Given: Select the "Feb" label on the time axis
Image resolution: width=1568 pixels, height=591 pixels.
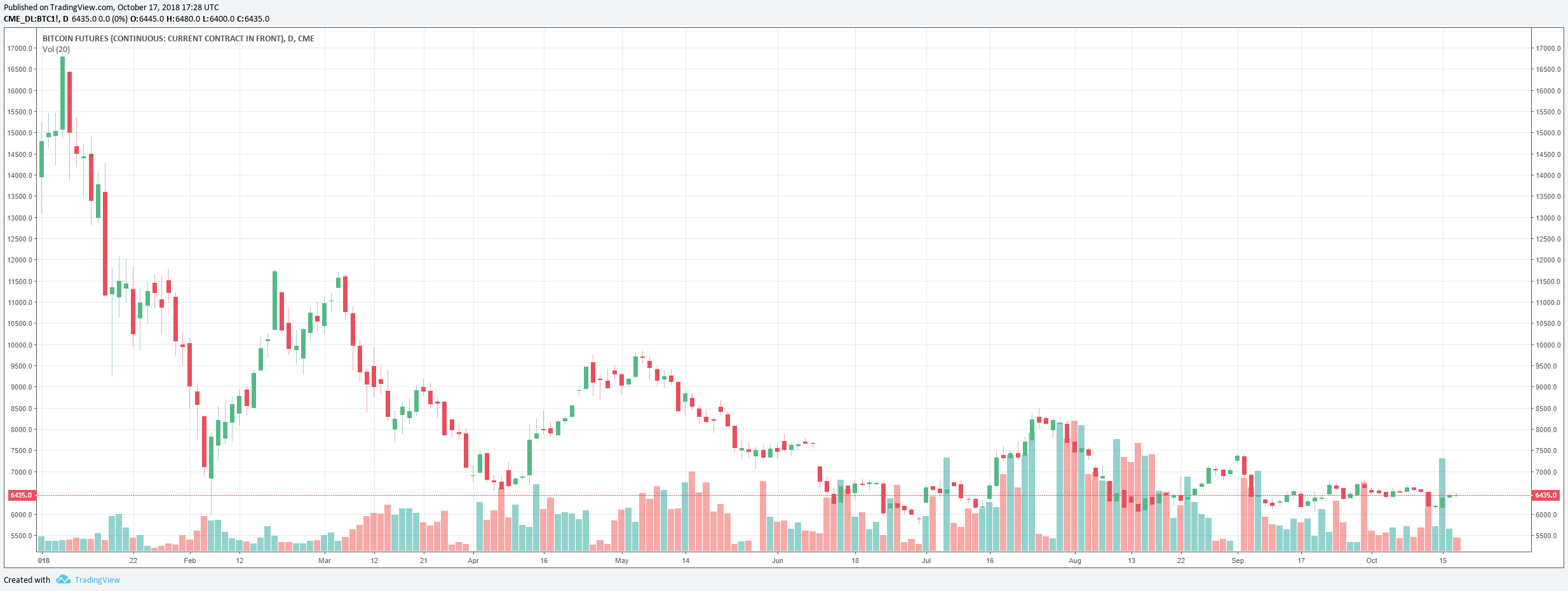Looking at the screenshot, I should click(189, 560).
